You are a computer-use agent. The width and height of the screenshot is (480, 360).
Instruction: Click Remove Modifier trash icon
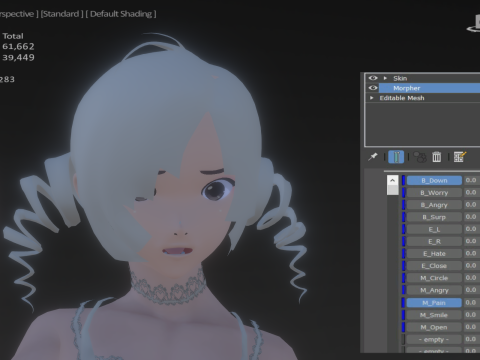point(436,157)
